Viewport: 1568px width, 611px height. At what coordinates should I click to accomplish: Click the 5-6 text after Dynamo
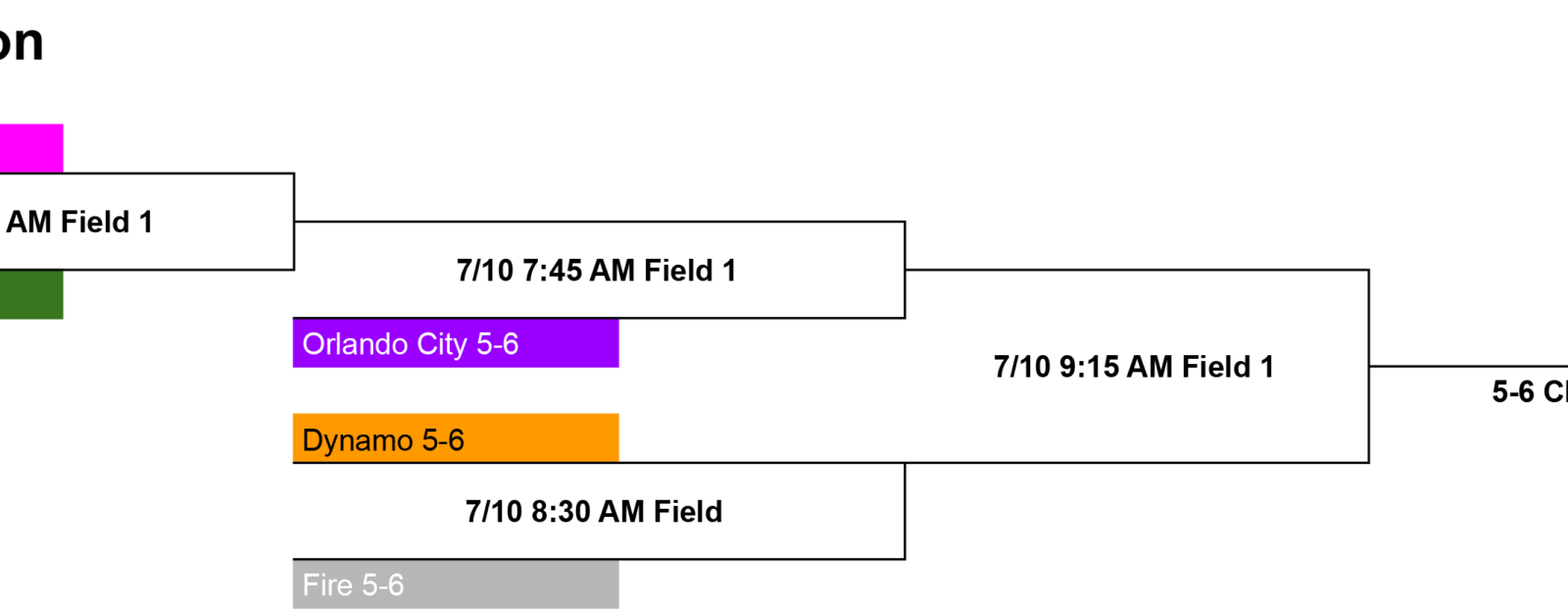pyautogui.click(x=443, y=440)
